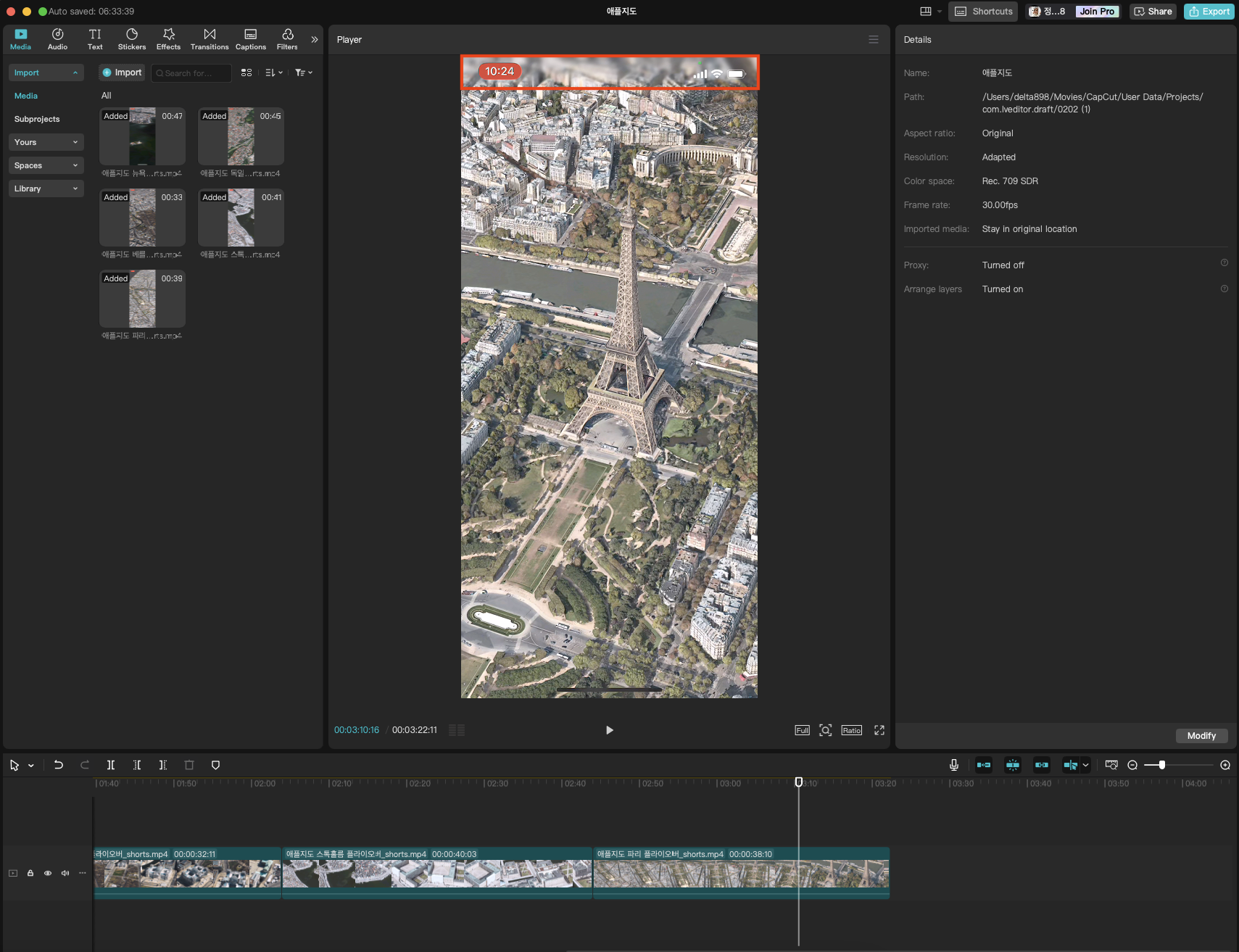Lock the main video track

[x=30, y=873]
